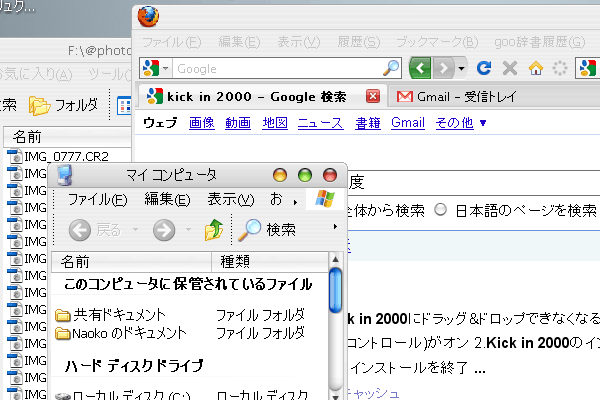Open Firefox 表示(V) menu
600x400 pixels.
pyautogui.click(x=298, y=42)
